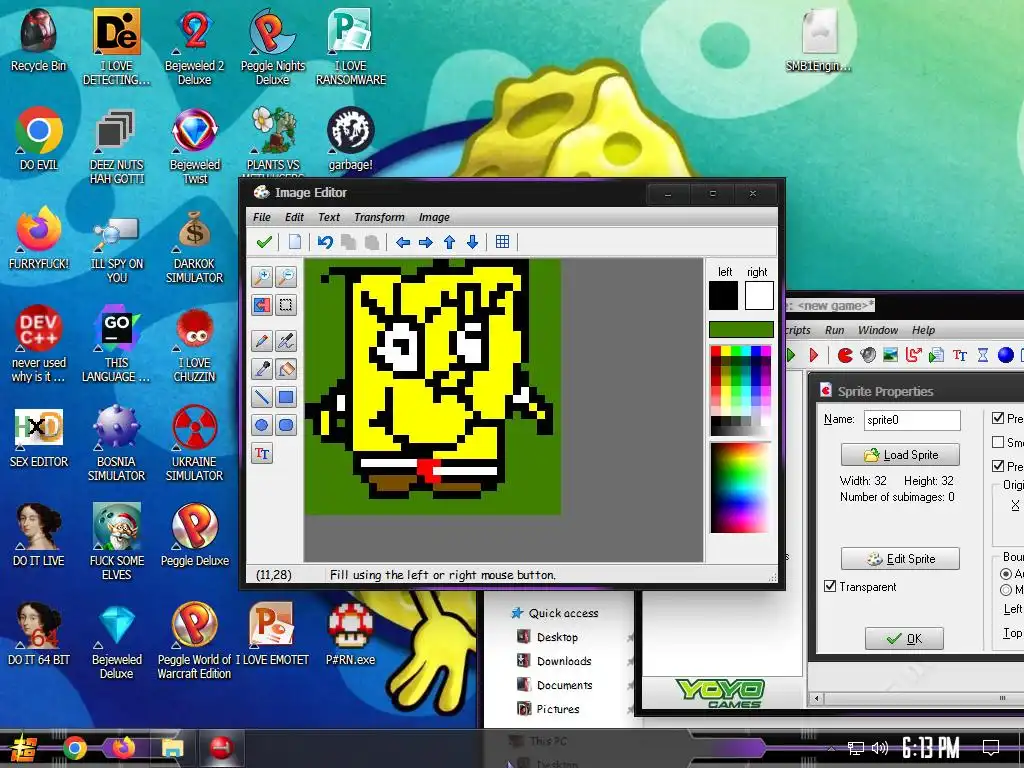Open Chrome from the taskbar
The height and width of the screenshot is (768, 1024).
click(x=75, y=748)
